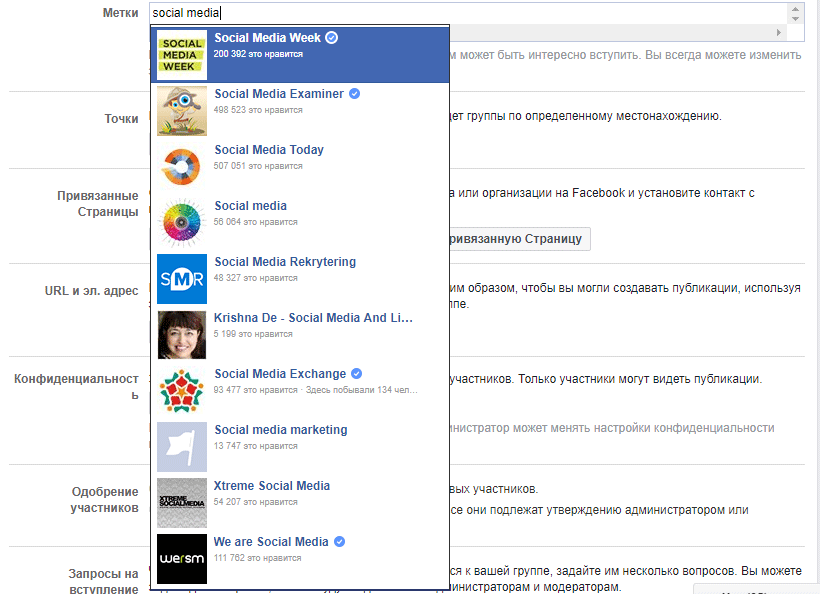Click the Social Media Today ring logo
This screenshot has height=594, width=820.
[181, 167]
